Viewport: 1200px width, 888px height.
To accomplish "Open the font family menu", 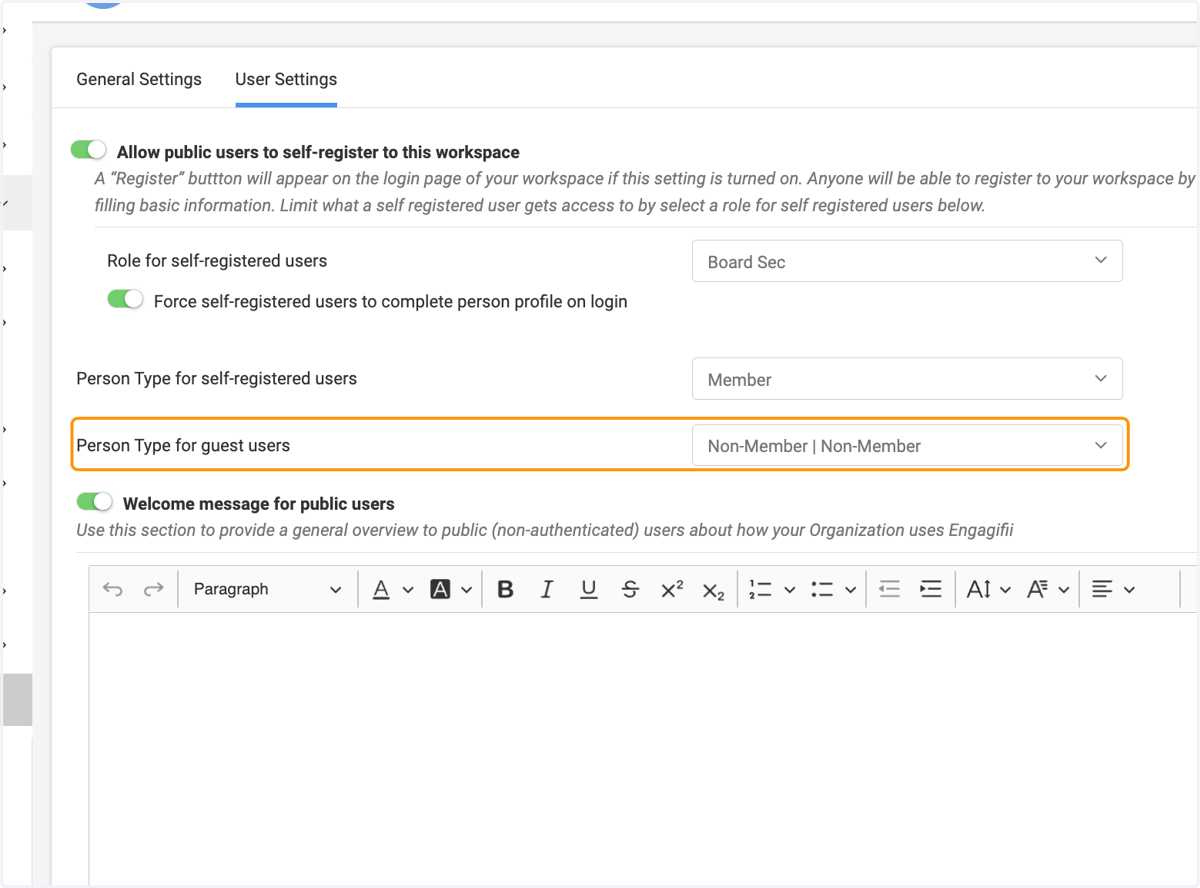I will click(1048, 590).
